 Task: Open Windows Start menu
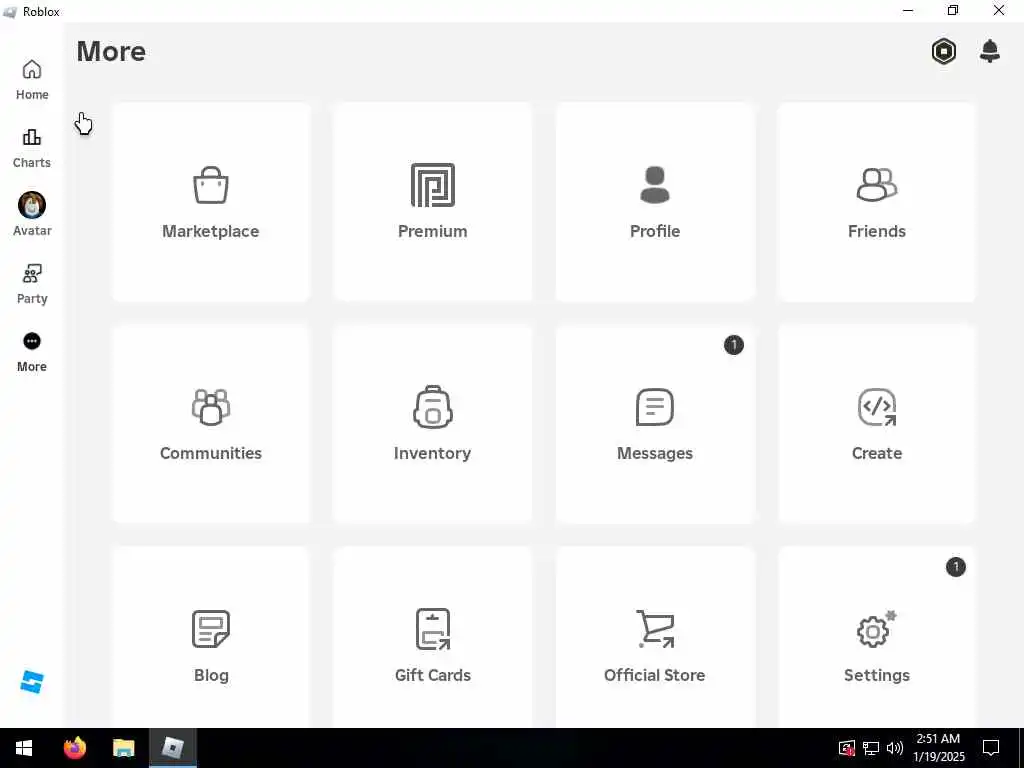(24, 748)
